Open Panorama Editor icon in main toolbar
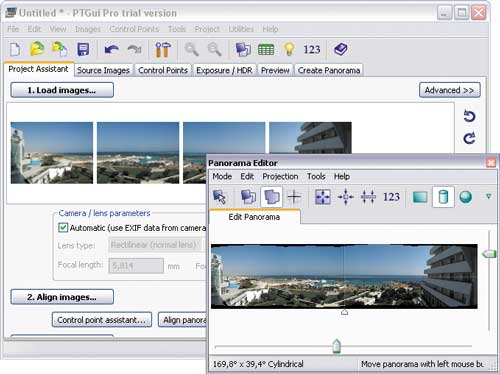Viewport: 500px width, 374px height. tap(243, 50)
